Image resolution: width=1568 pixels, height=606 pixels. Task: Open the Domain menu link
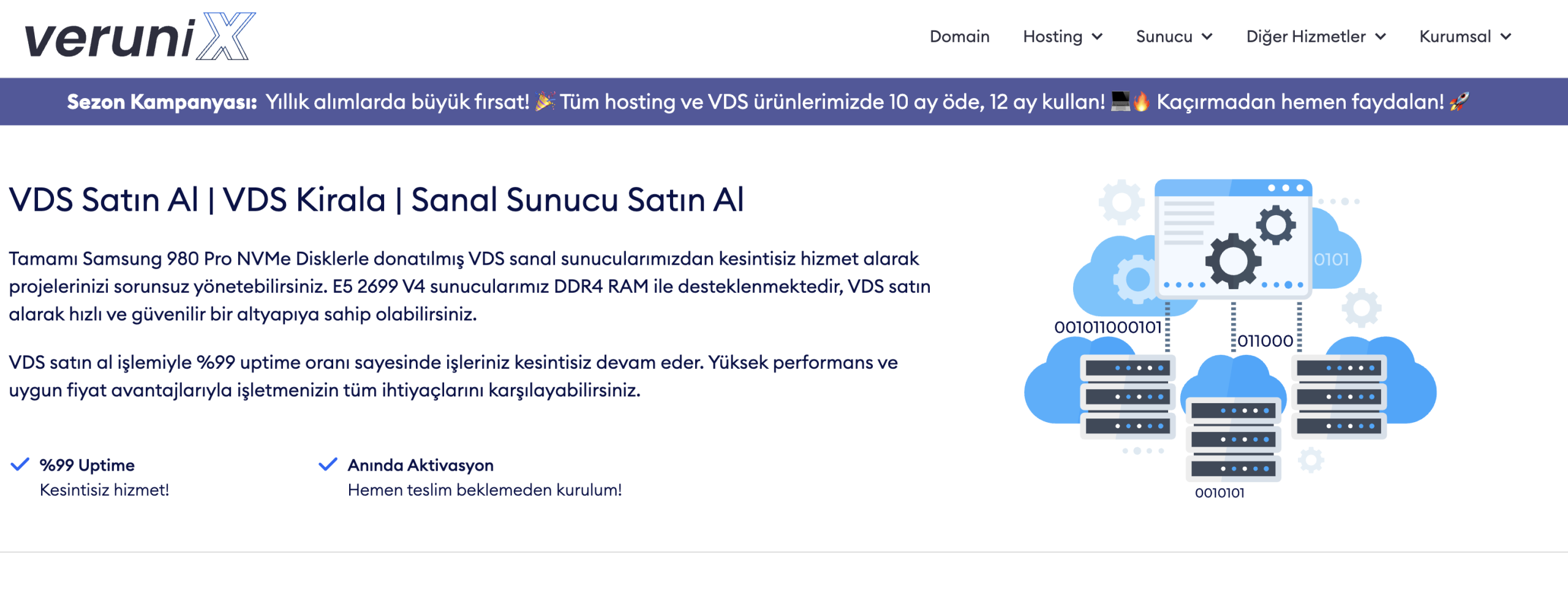(959, 37)
